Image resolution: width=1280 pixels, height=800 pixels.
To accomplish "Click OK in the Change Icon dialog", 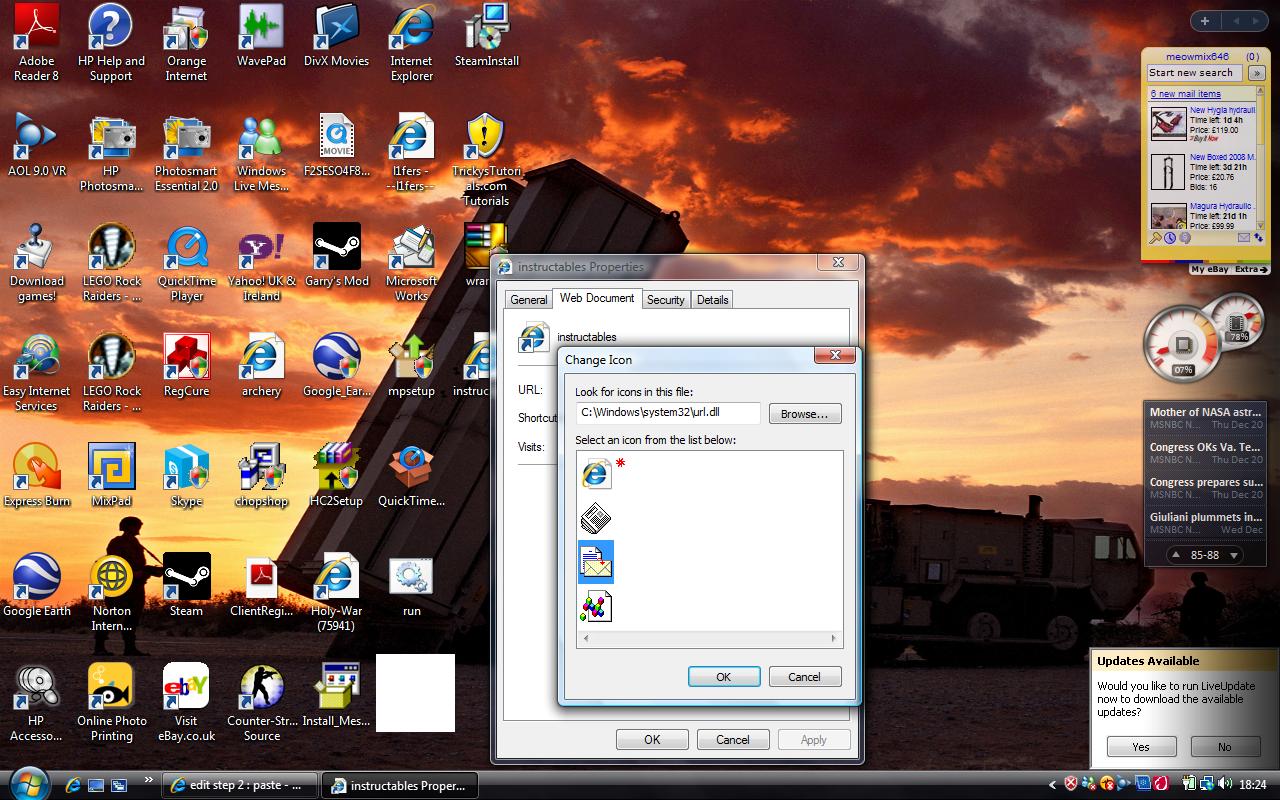I will point(724,677).
